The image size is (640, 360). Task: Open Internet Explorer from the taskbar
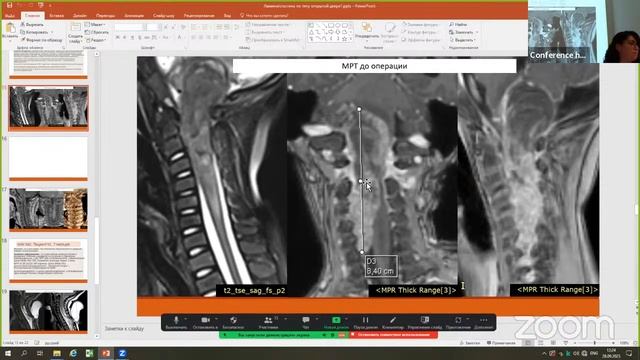[x=73, y=353]
